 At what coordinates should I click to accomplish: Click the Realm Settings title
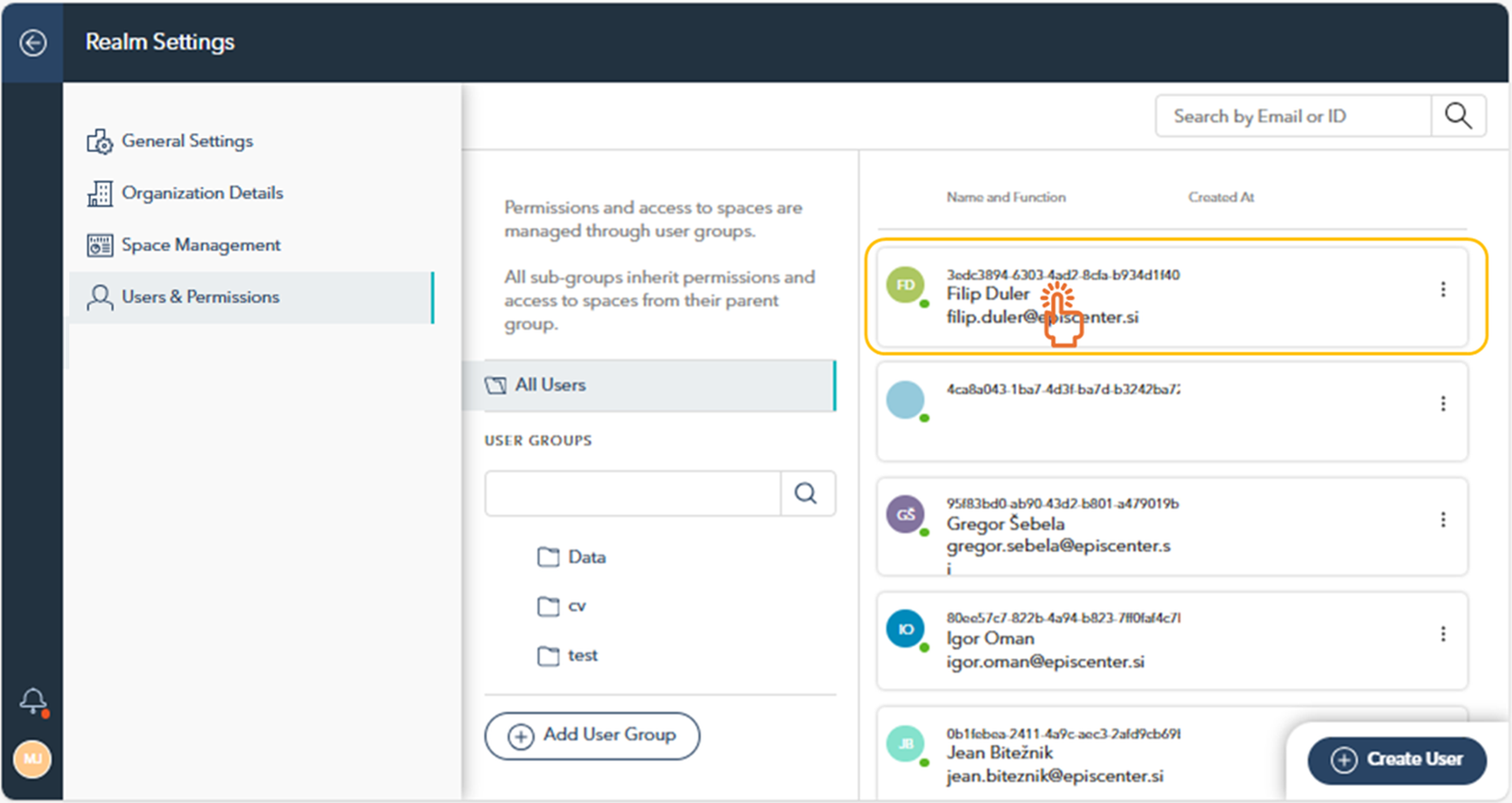[x=160, y=42]
